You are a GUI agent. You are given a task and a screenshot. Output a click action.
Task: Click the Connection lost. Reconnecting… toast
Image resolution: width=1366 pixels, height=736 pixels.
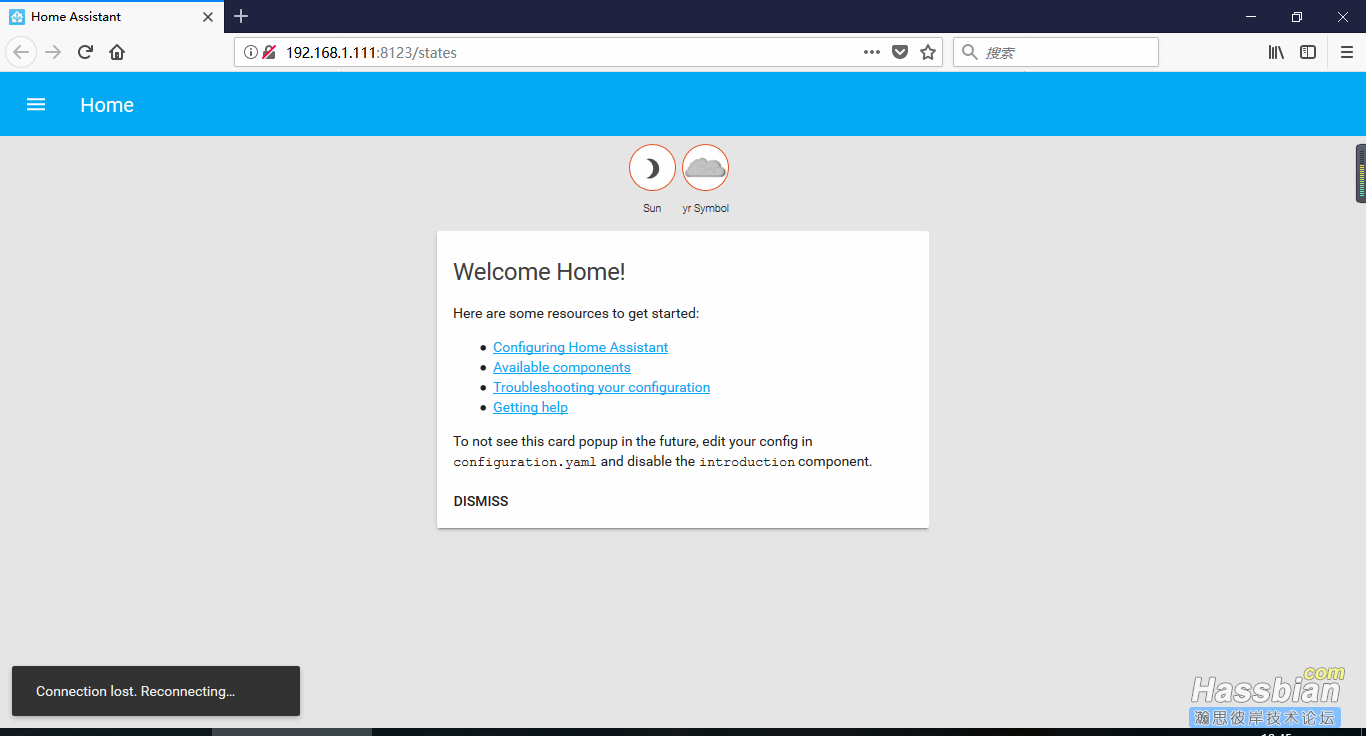point(156,691)
